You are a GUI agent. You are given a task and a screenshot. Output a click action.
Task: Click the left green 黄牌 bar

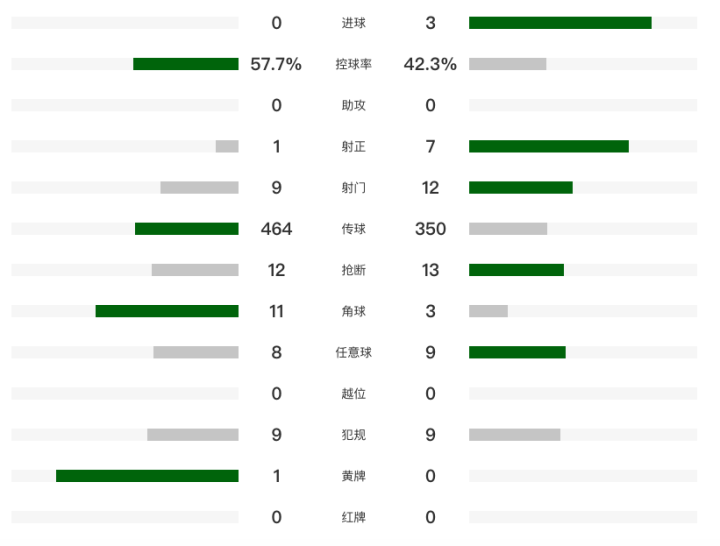click(147, 476)
